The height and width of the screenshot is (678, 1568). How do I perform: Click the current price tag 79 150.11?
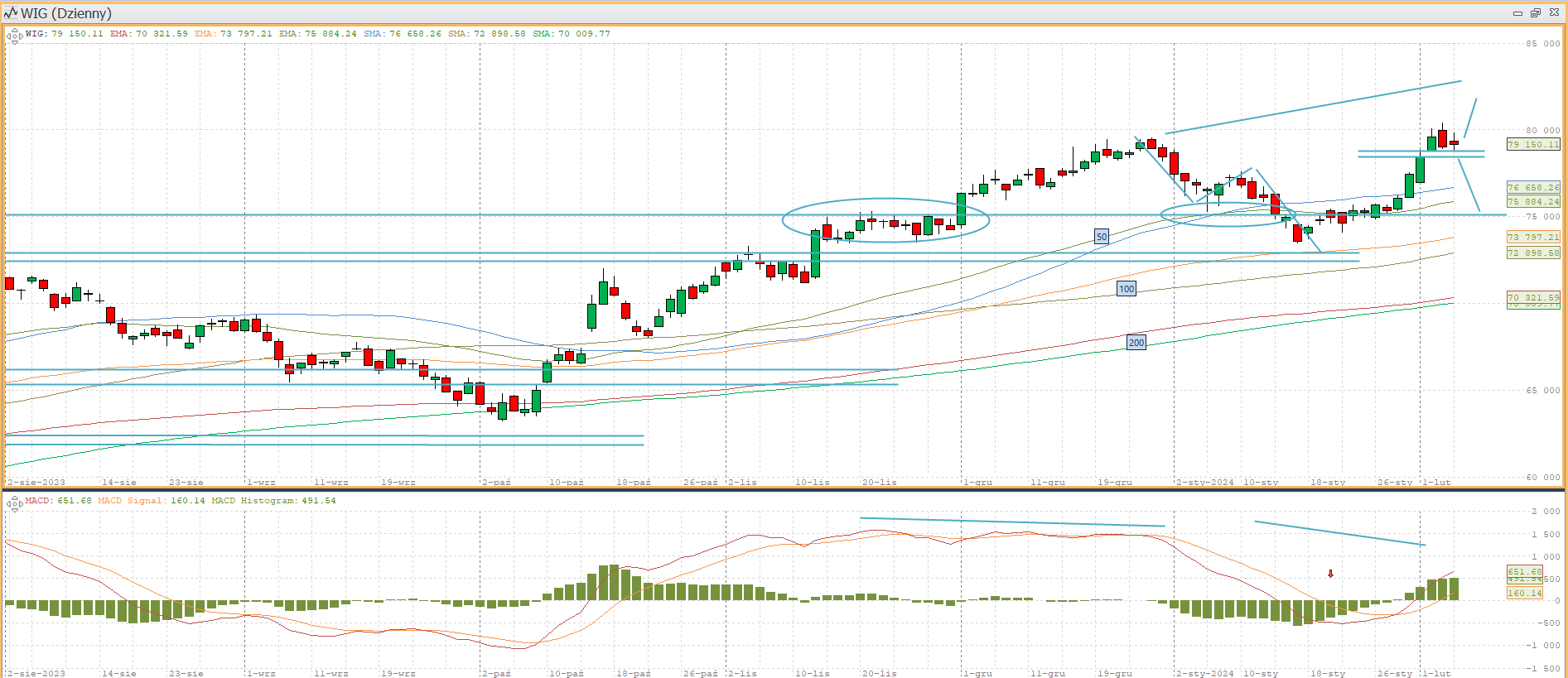(1532, 144)
